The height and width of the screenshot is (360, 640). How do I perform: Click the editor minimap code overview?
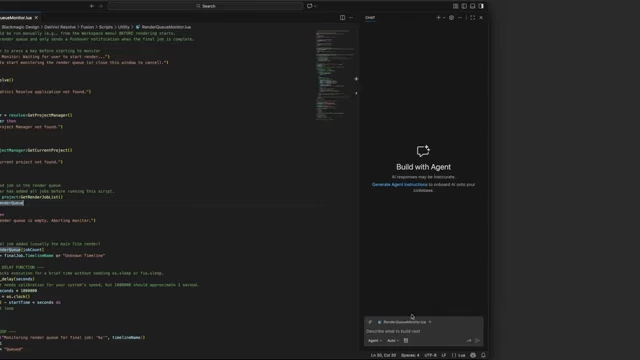click(336, 75)
